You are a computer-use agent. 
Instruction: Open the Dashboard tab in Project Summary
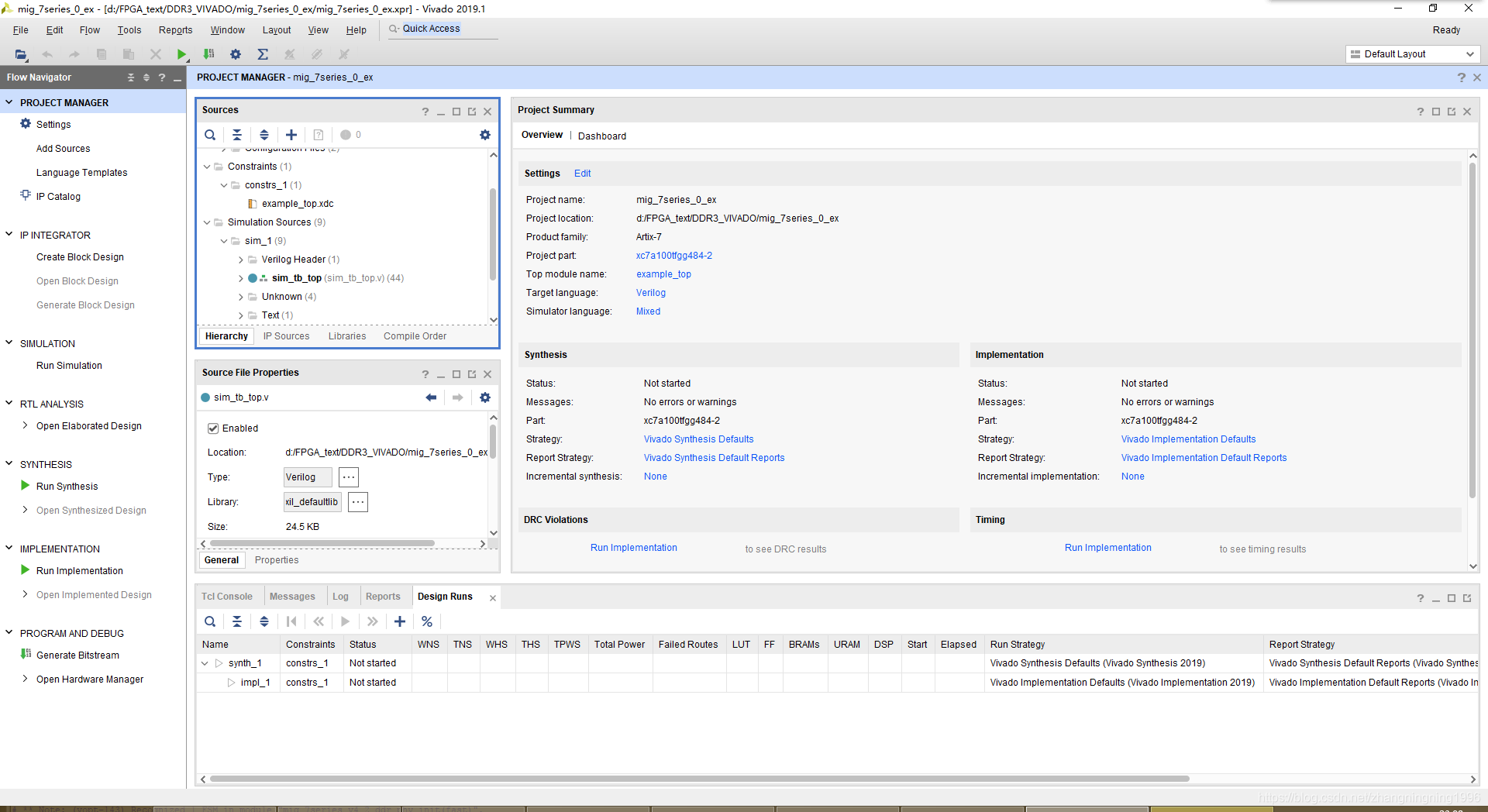click(x=602, y=136)
